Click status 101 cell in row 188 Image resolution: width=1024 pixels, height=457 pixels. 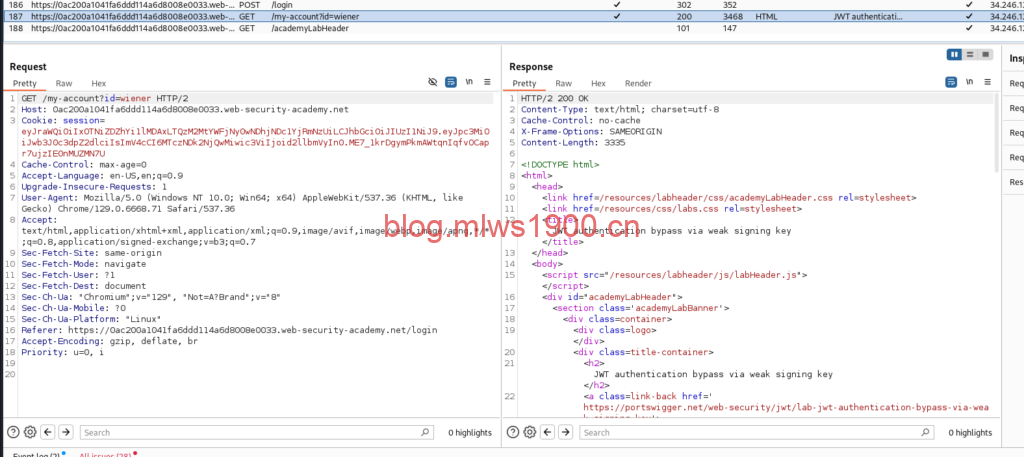click(684, 28)
